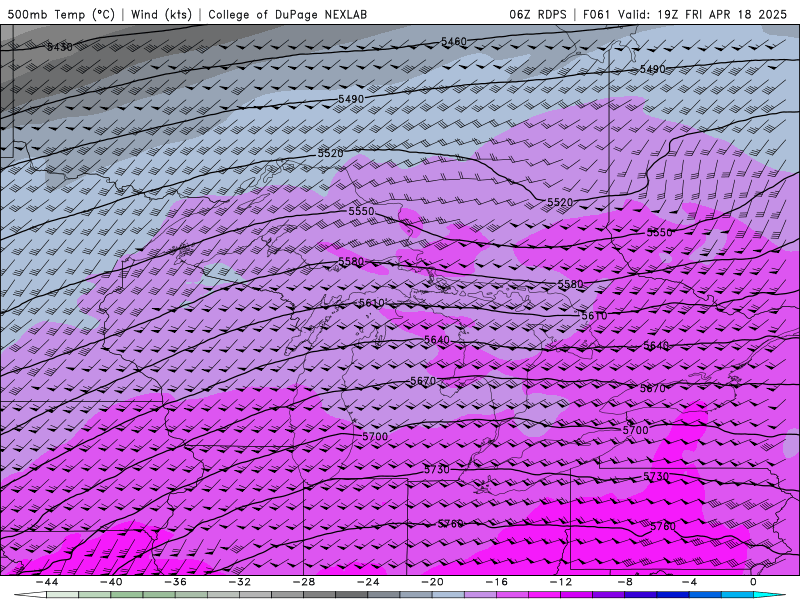Click the -16 color scale label
Image resolution: width=800 pixels, height=600 pixels.
coord(496,582)
